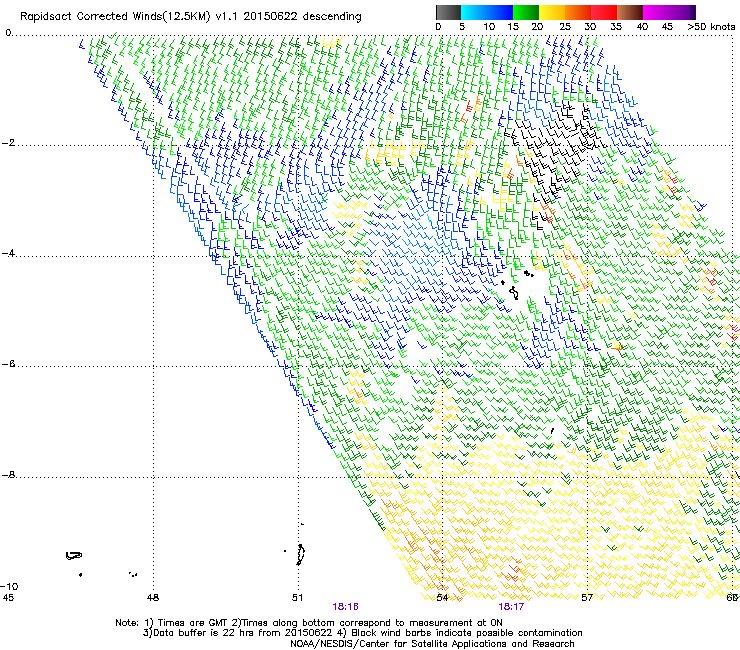Click the '51' longitude axis label

coord(297,598)
